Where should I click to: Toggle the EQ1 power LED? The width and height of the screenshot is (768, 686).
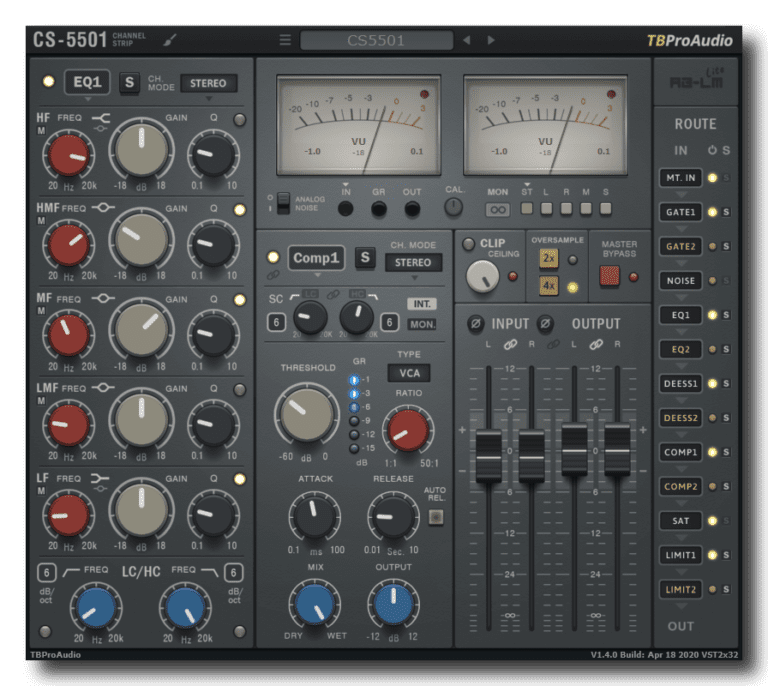click(x=48, y=81)
